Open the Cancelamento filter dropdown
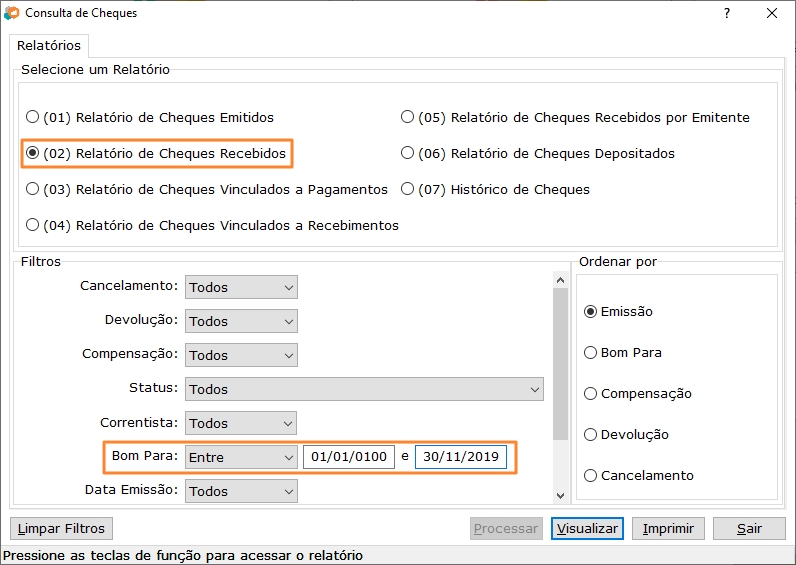This screenshot has width=796, height=565. click(241, 287)
